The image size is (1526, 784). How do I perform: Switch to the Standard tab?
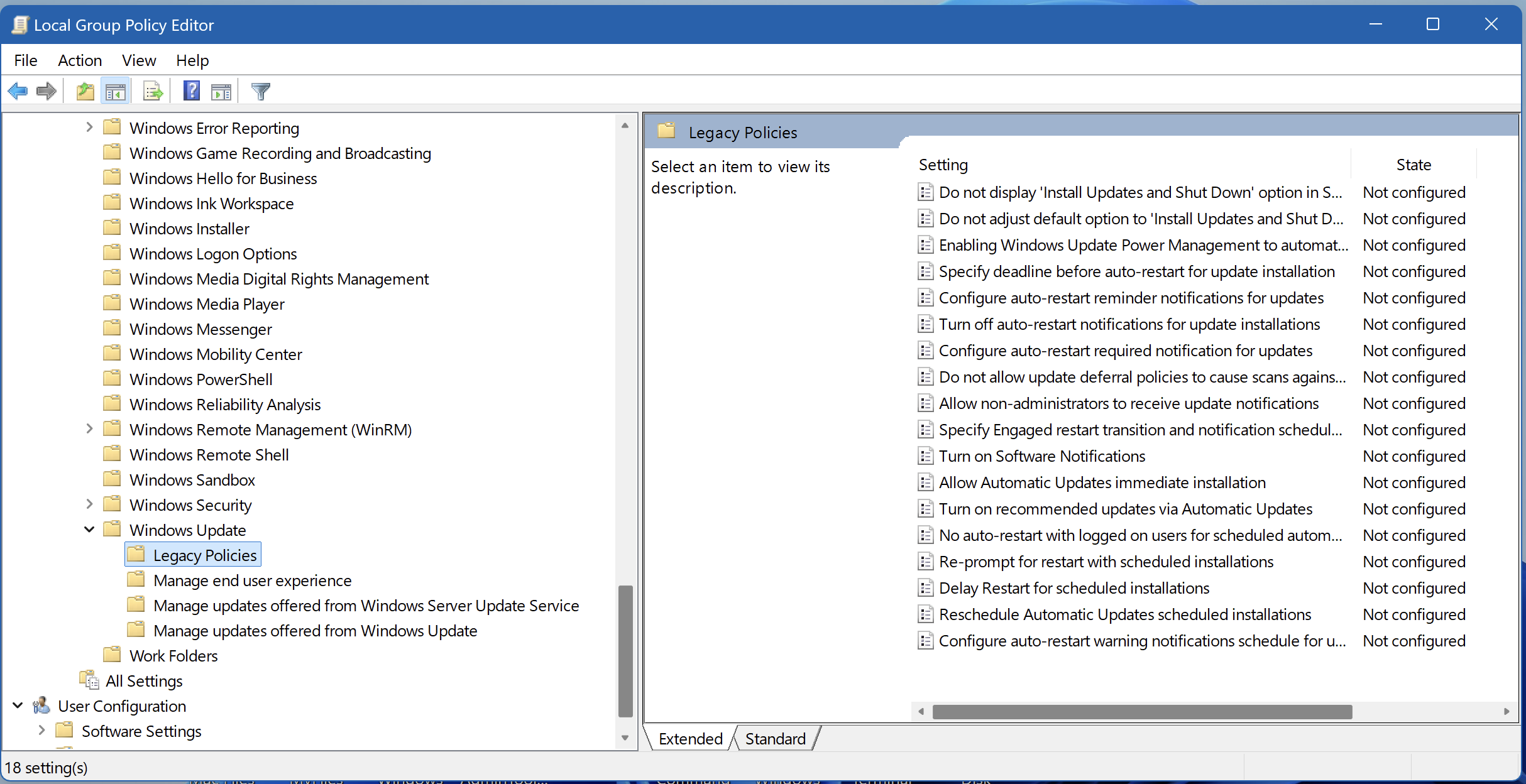[x=775, y=739]
